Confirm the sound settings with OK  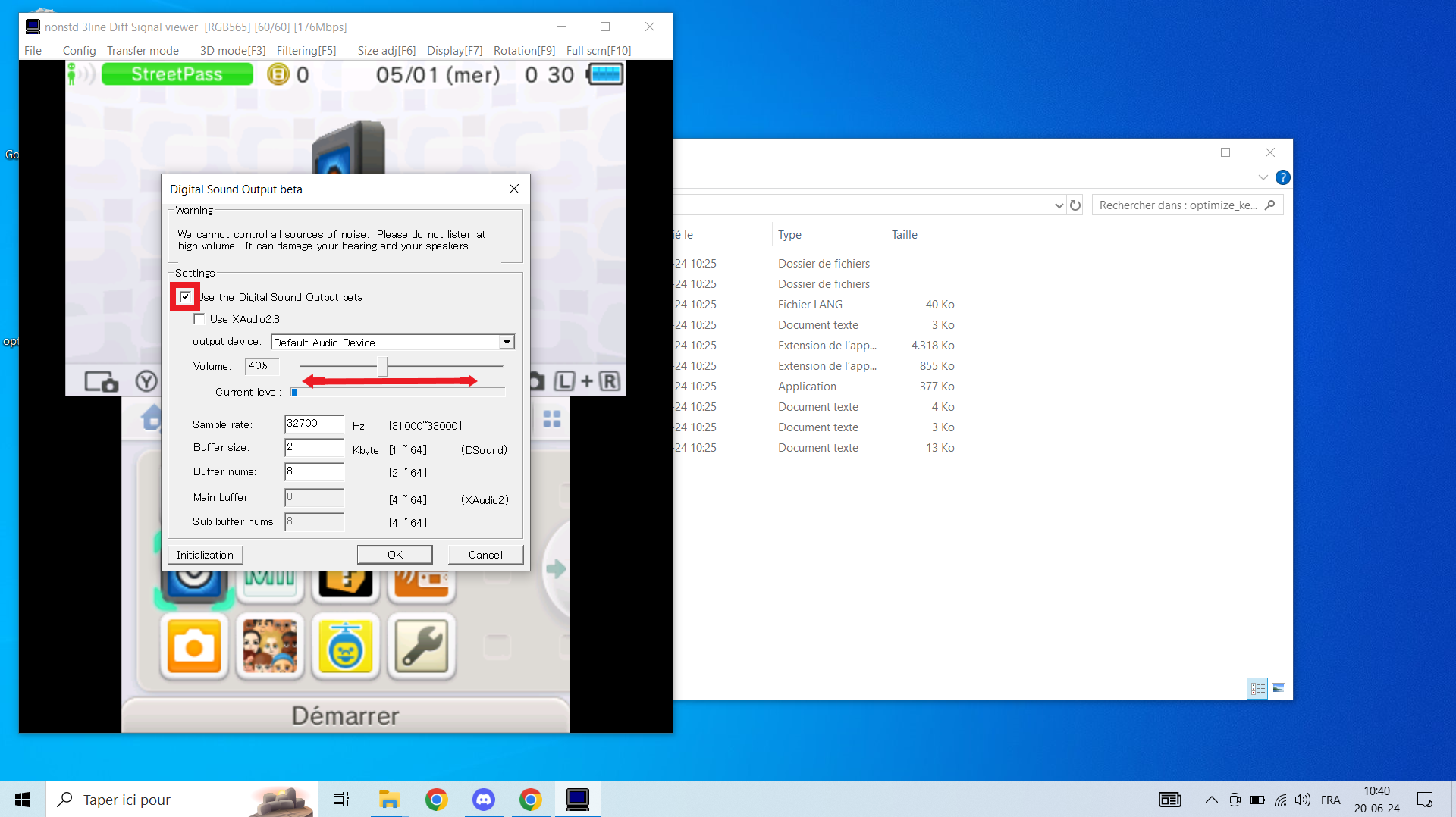tap(394, 555)
